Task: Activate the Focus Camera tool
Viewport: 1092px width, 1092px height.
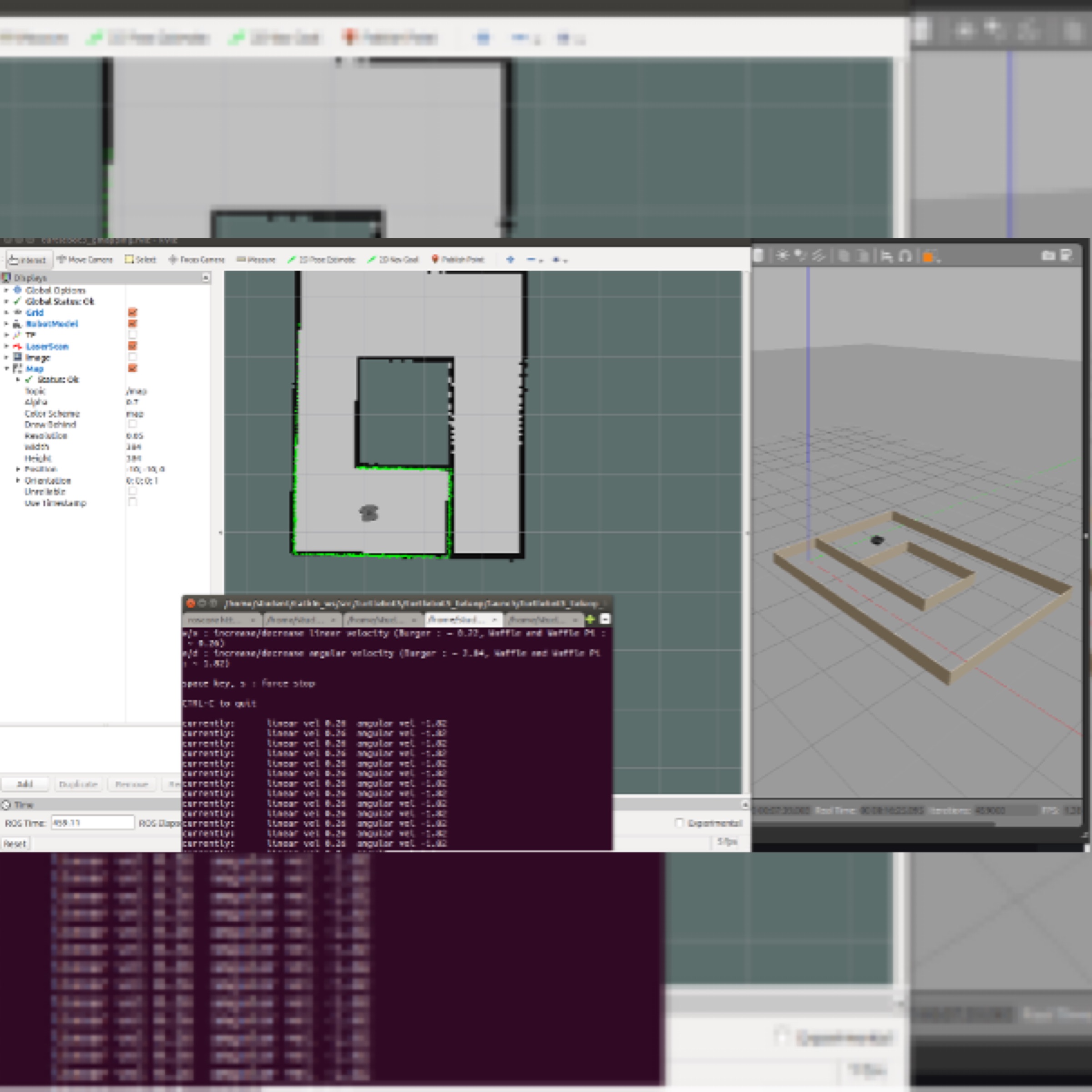Action: (197, 259)
